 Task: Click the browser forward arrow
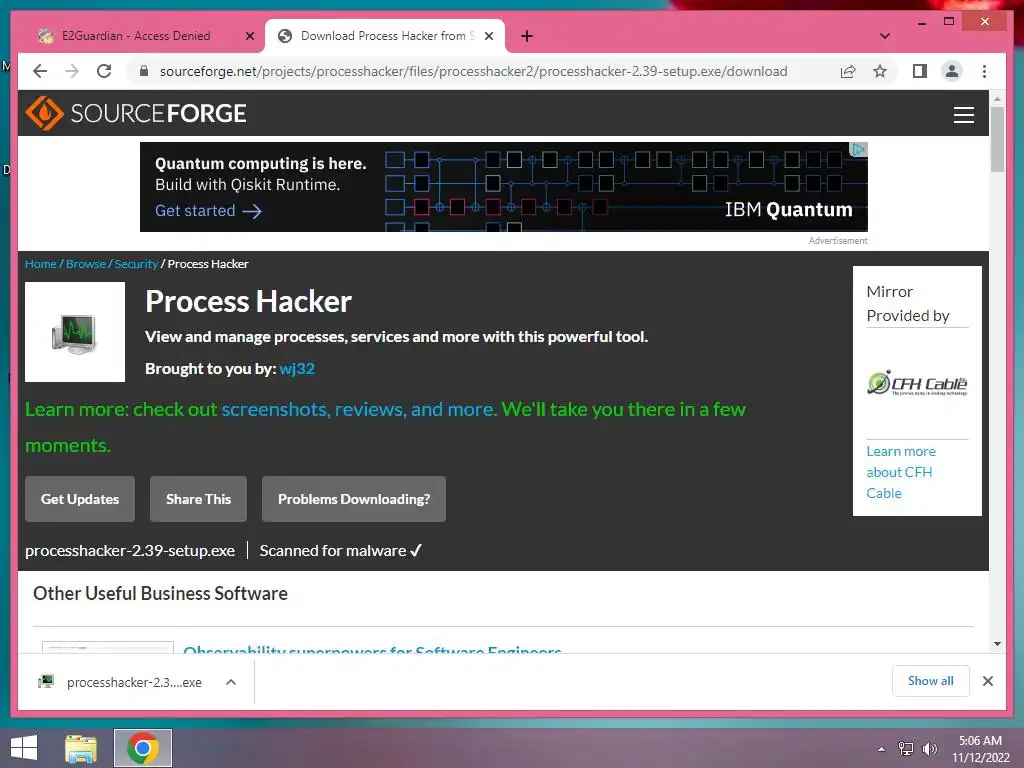pyautogui.click(x=72, y=71)
